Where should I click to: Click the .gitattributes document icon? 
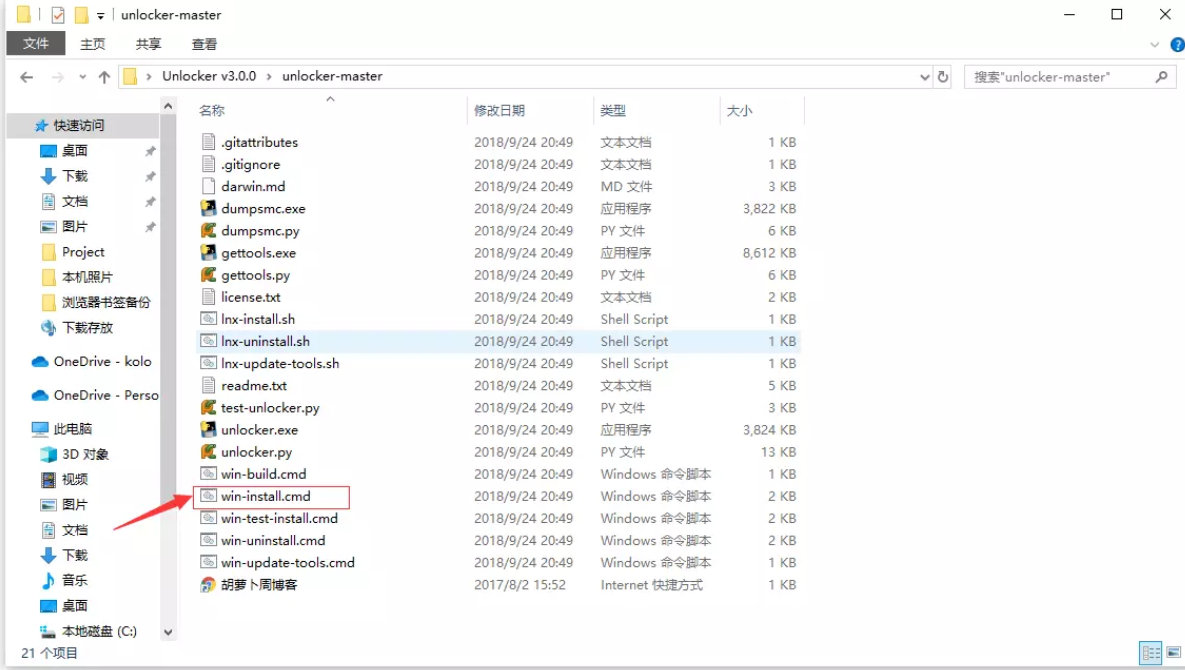coord(209,141)
